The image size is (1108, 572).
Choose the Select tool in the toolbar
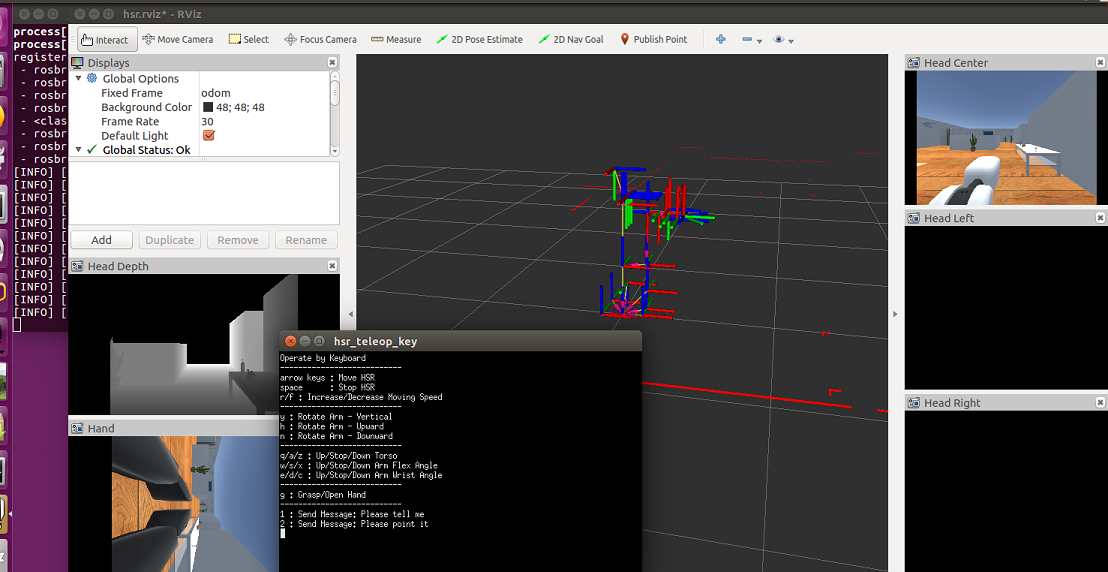click(249, 40)
